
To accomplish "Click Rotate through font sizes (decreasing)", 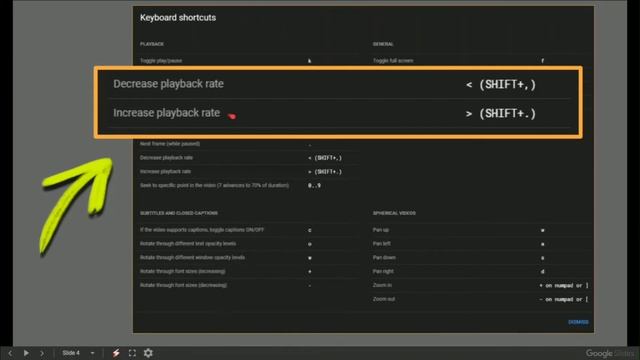I will pyautogui.click(x=183, y=285).
